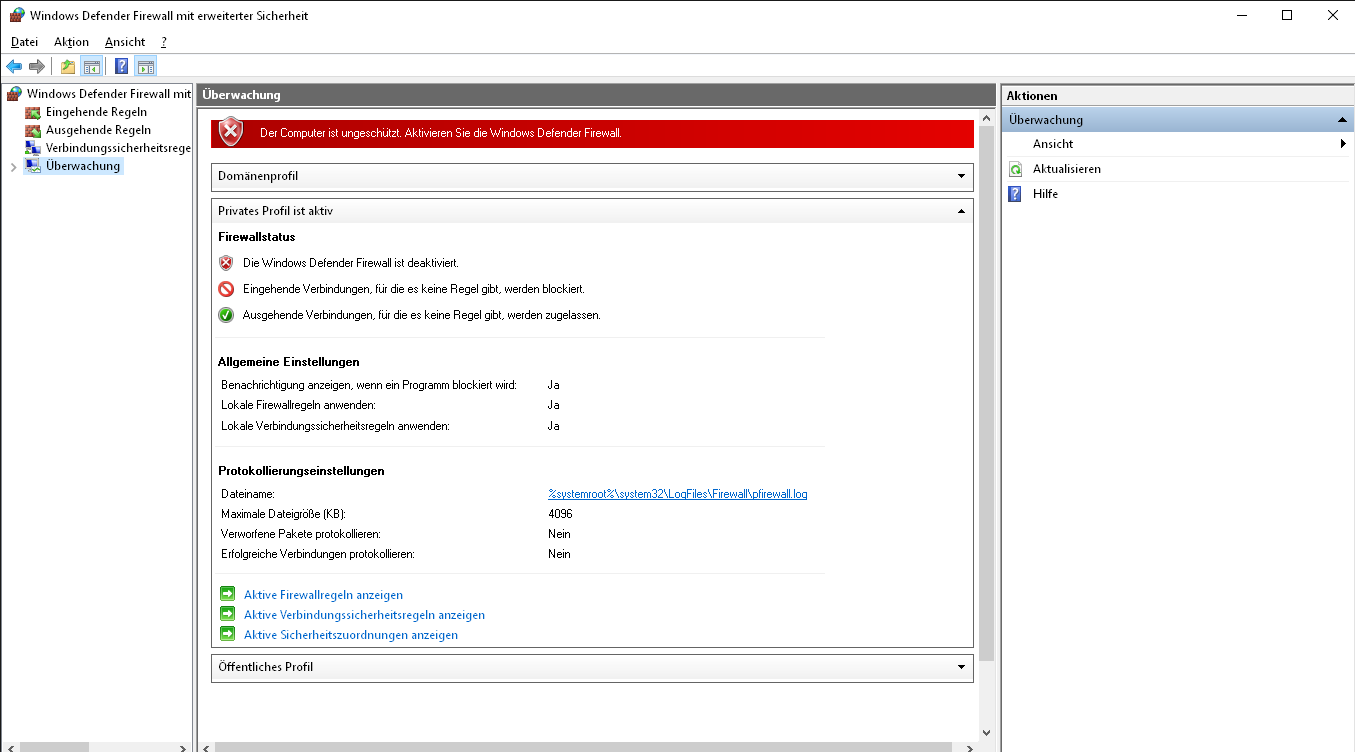Click the green check icon for Ausgehende Verbindungen
The image size is (1355, 752).
pos(226,315)
